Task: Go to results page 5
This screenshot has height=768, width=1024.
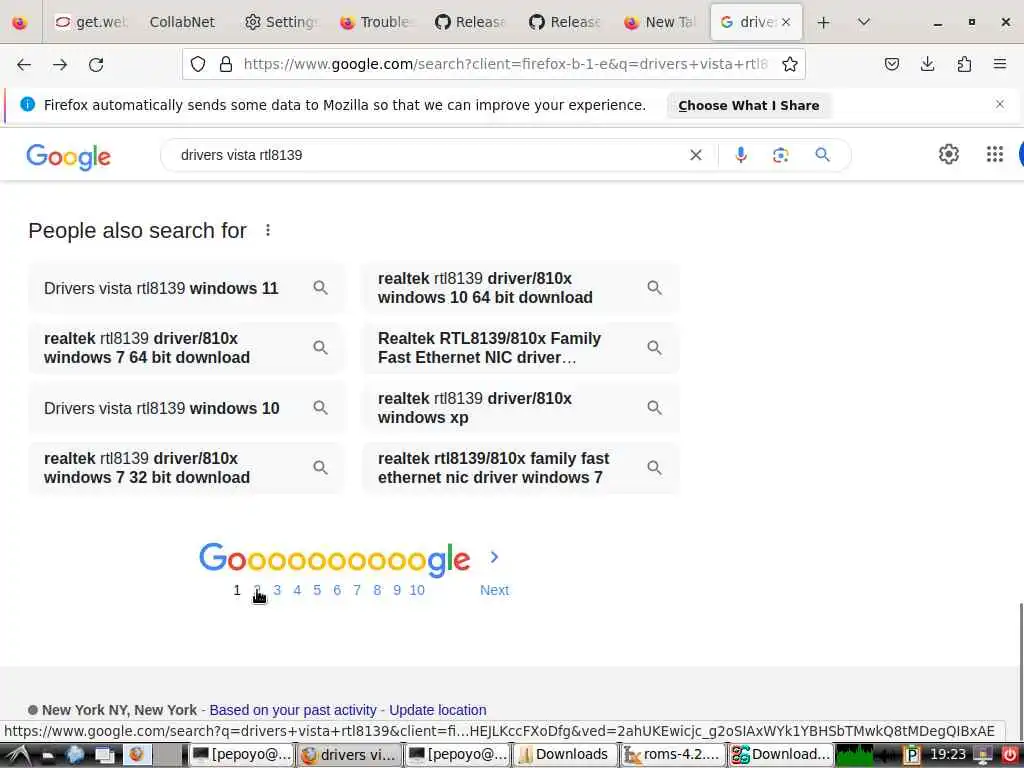Action: [317, 590]
